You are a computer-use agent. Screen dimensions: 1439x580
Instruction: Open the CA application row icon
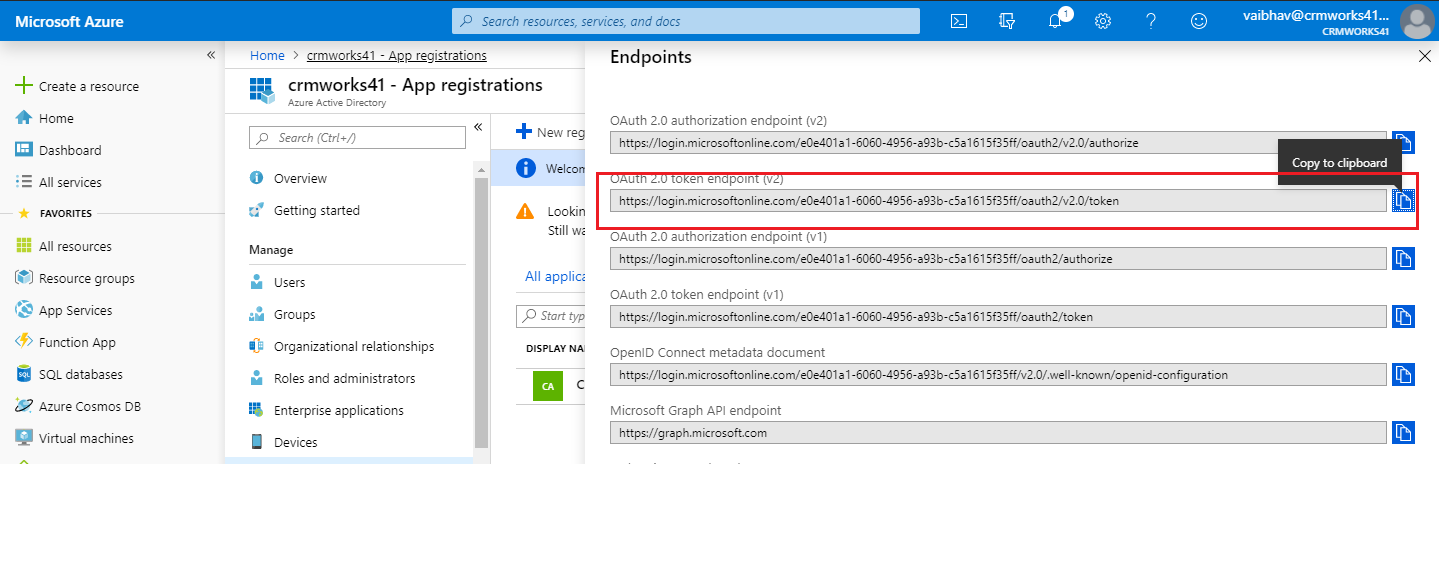coord(547,385)
